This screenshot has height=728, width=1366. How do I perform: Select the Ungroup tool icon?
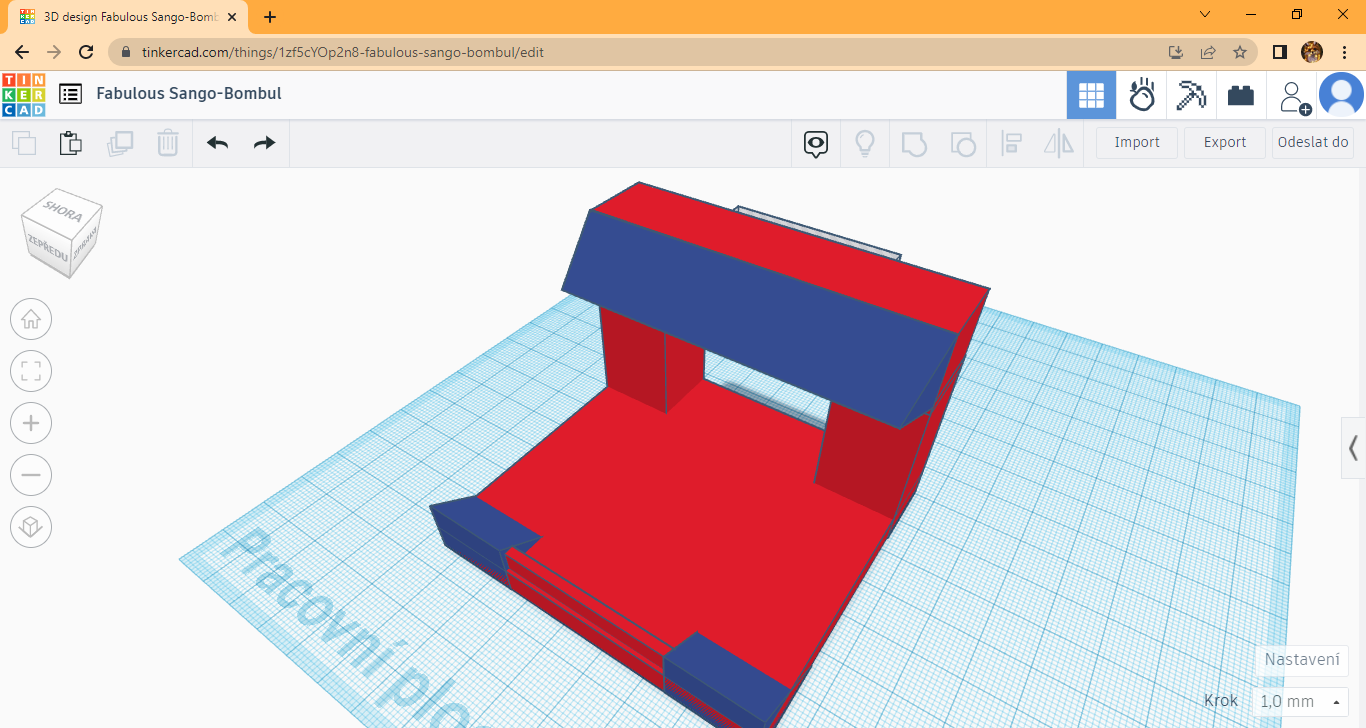[962, 143]
